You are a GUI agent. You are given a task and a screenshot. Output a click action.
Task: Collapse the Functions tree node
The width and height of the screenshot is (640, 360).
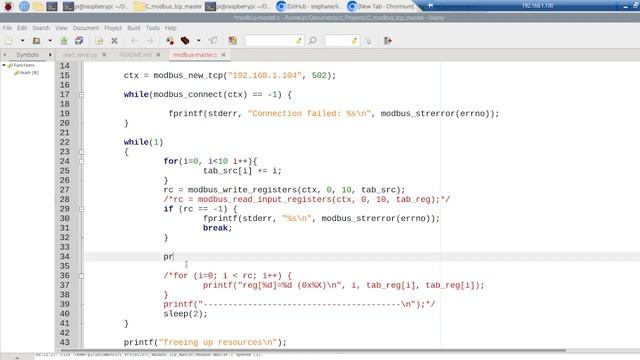pyautogui.click(x=4, y=65)
